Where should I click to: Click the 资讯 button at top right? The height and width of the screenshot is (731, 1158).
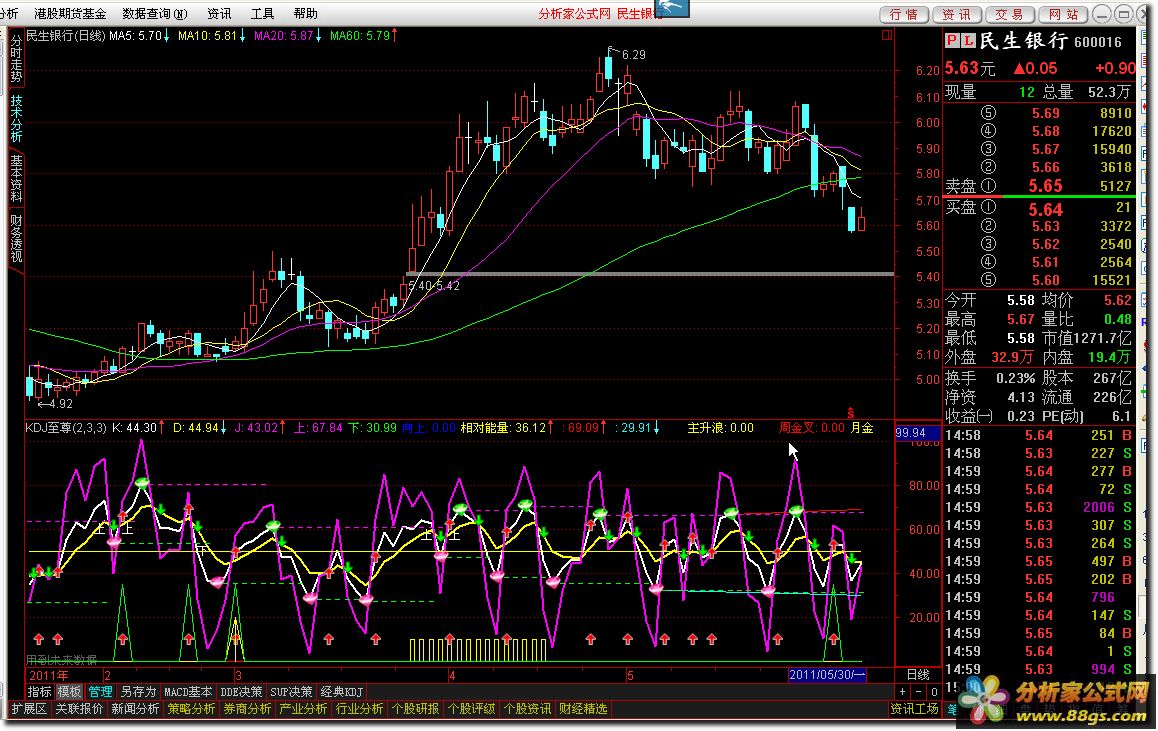tap(956, 14)
